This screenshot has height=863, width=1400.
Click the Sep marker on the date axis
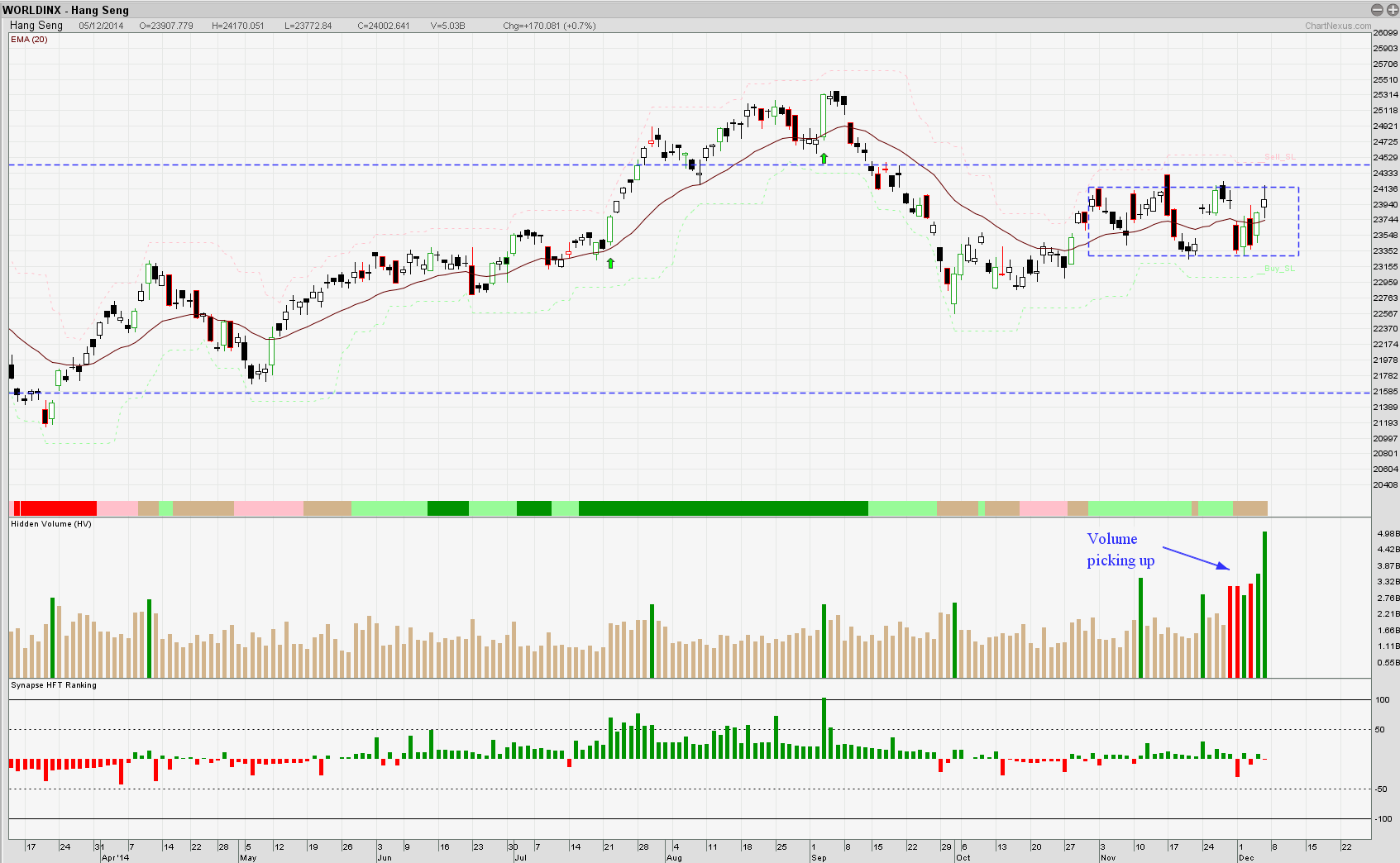click(819, 858)
